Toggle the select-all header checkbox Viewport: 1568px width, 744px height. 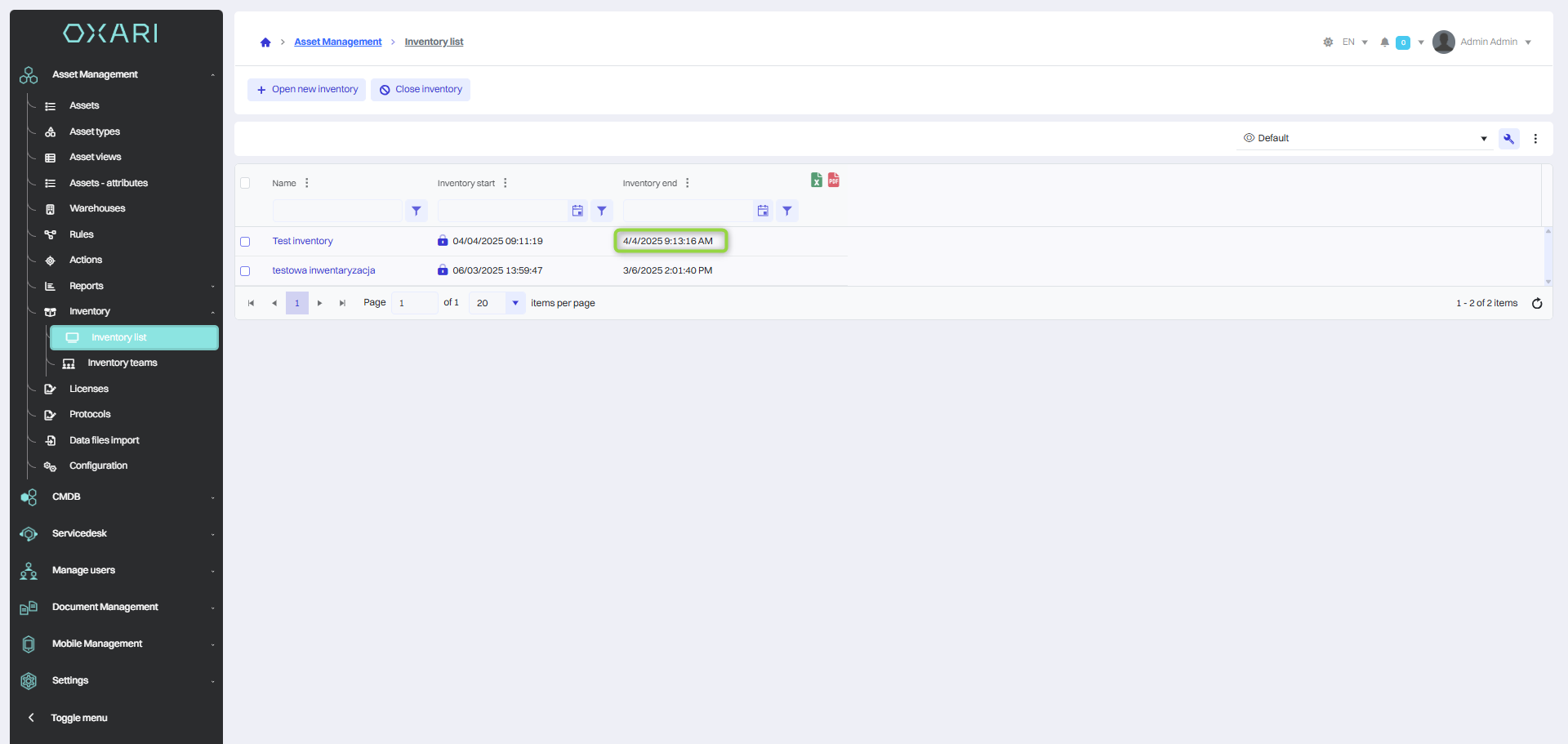click(245, 183)
